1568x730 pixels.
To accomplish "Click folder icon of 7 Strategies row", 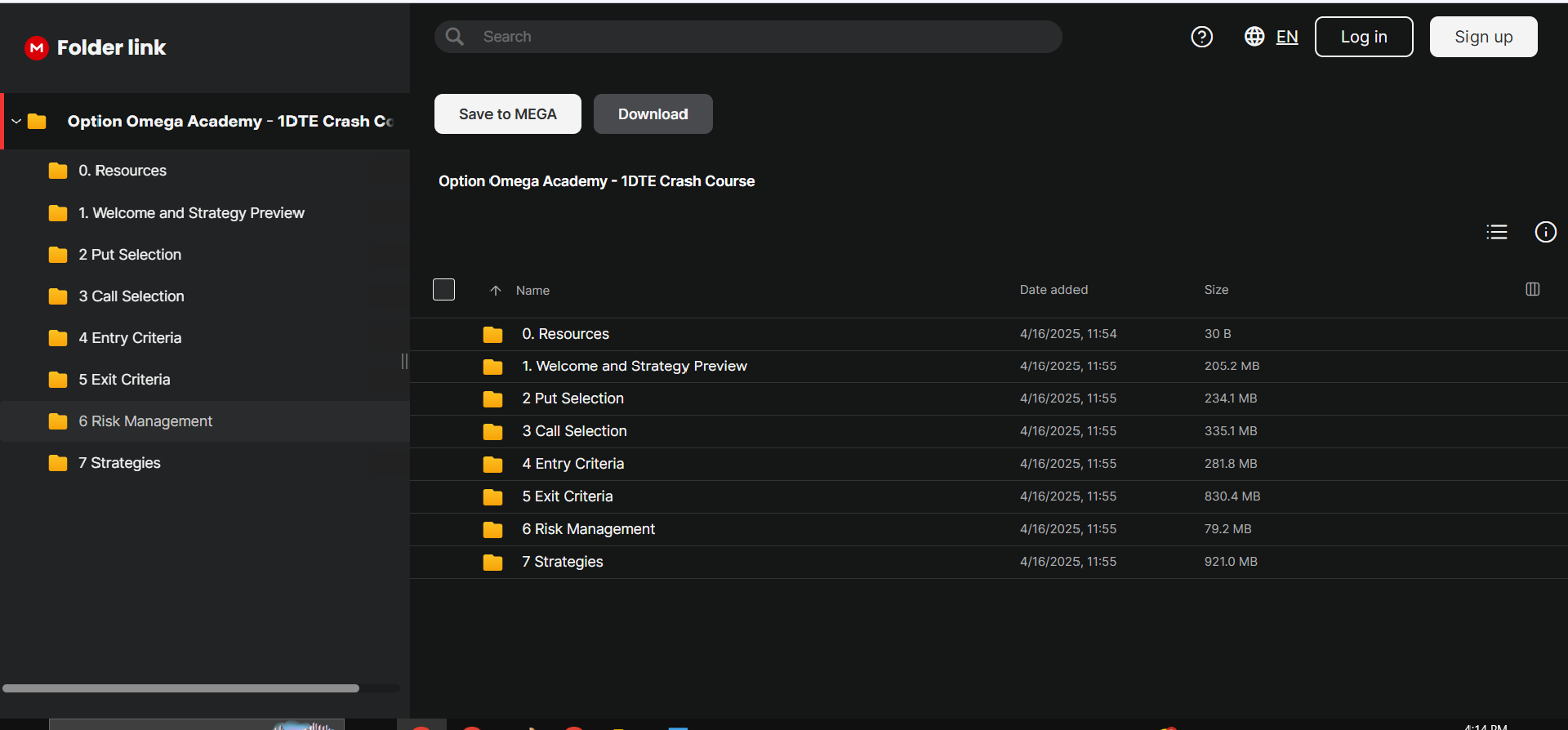I will click(x=492, y=563).
